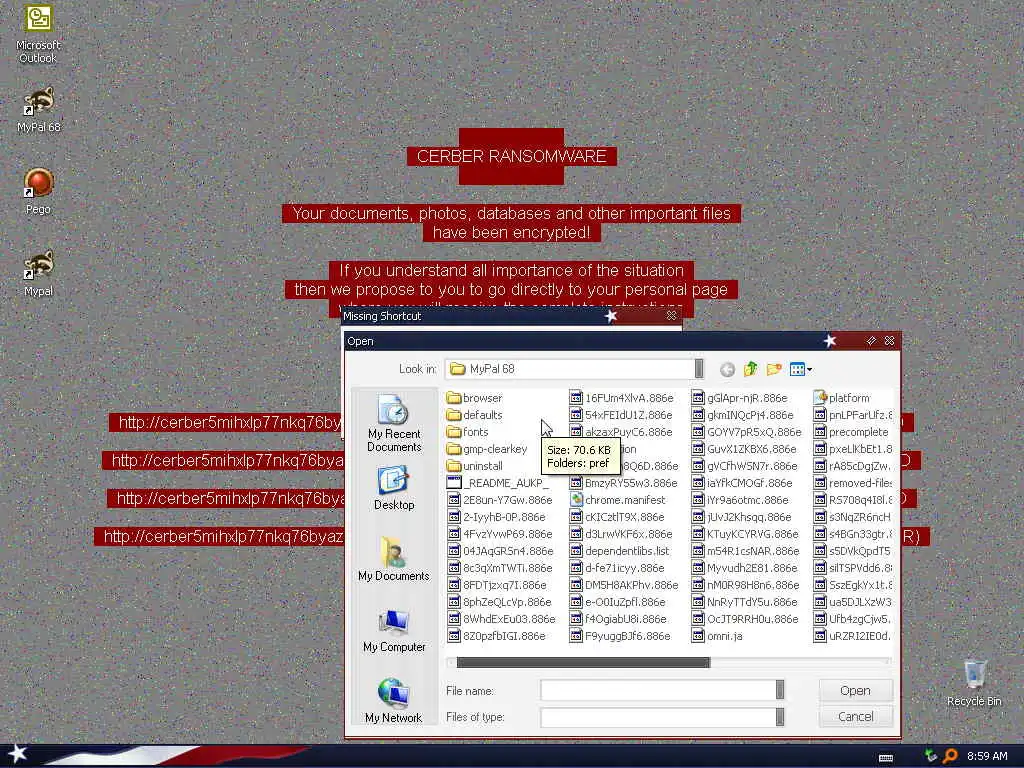Select file 04JAqGRSn4.886e
Viewport: 1024px width, 768px height.
[x=500, y=551]
